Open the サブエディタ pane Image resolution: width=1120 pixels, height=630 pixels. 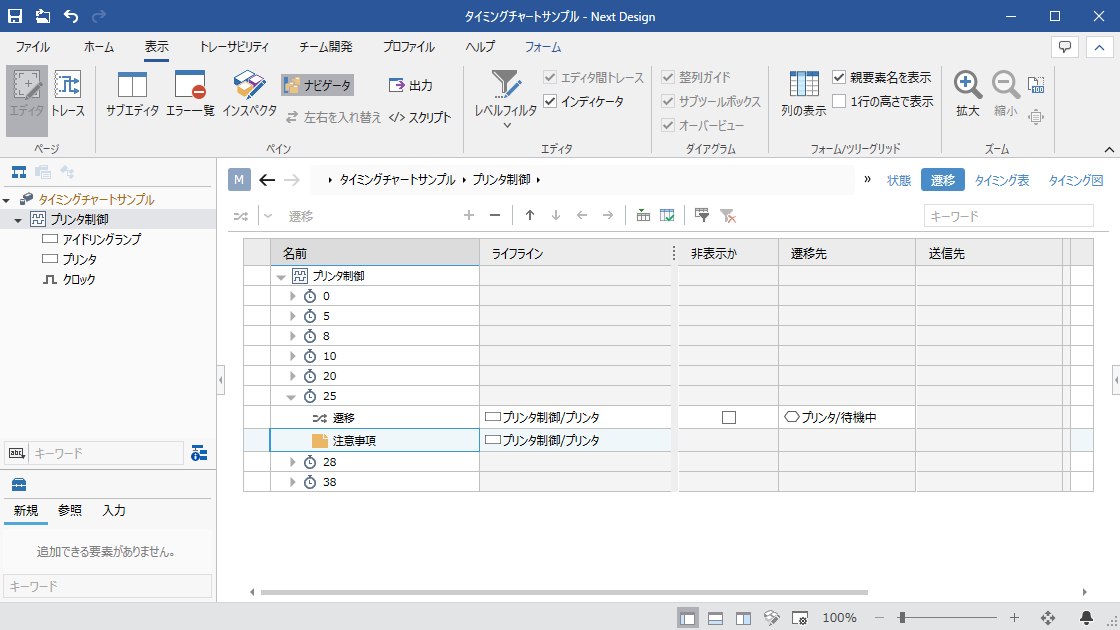pyautogui.click(x=132, y=94)
